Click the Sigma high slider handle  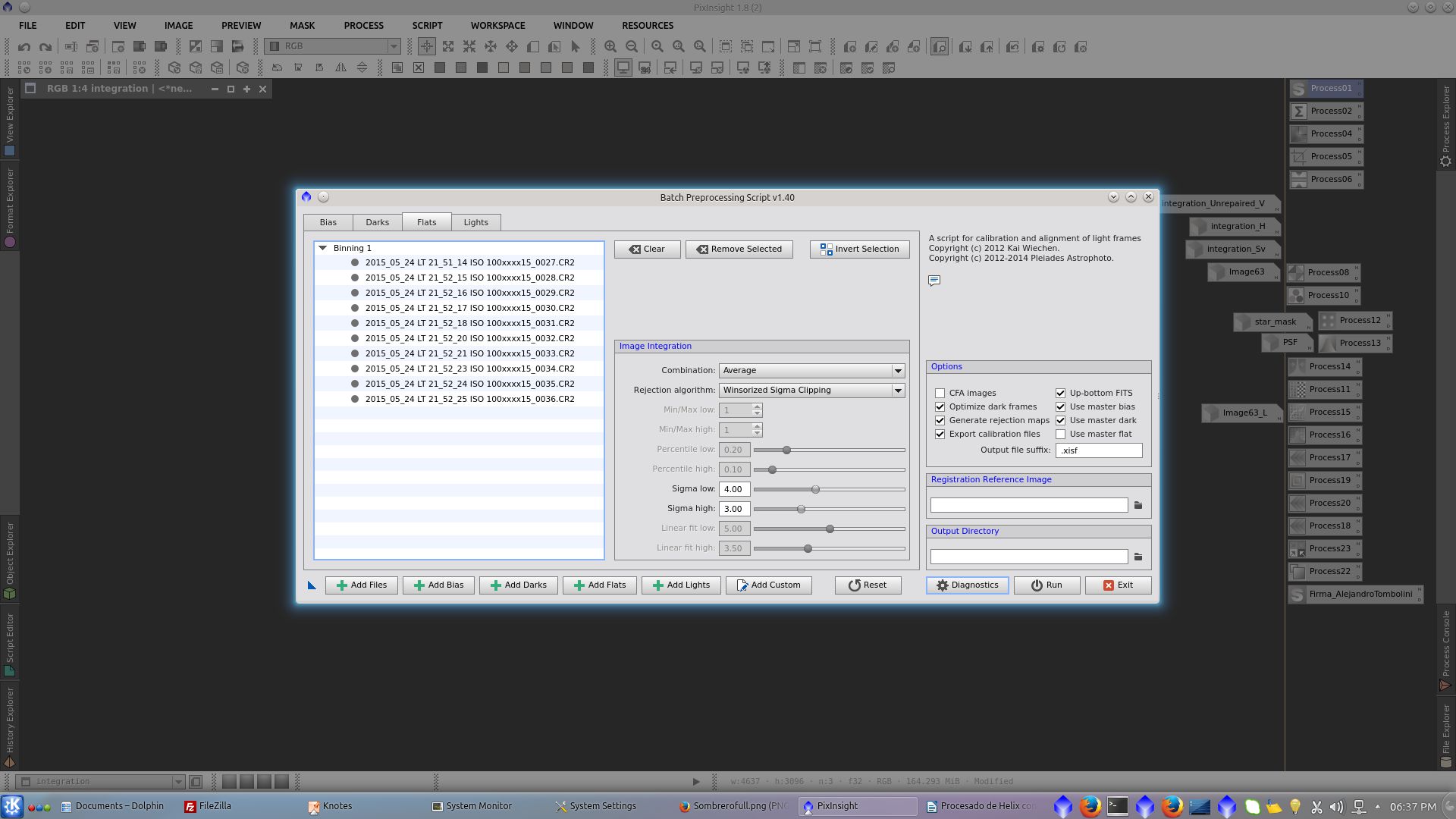(x=801, y=510)
